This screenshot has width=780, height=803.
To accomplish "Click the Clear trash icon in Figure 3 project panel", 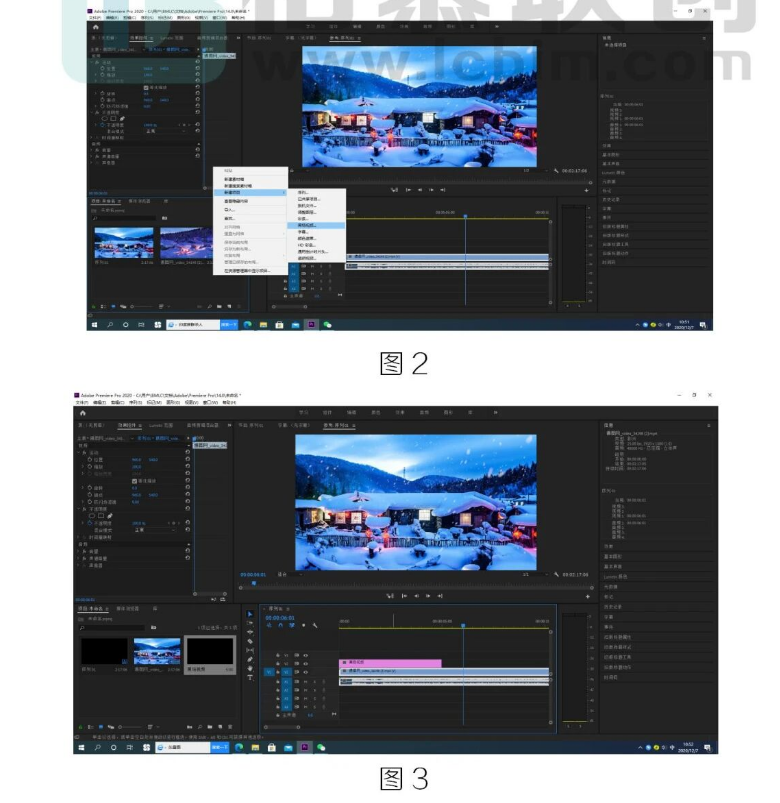I will tap(230, 727).
